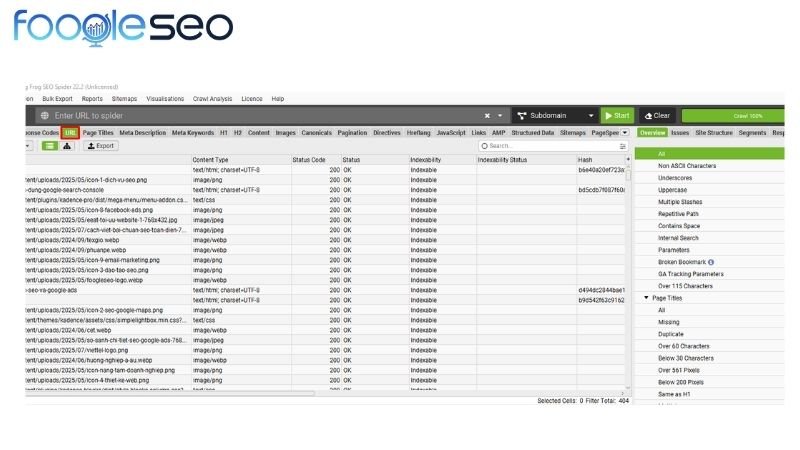
Task: Open the Subdomain crawl mode dropdown
Action: pyautogui.click(x=554, y=116)
